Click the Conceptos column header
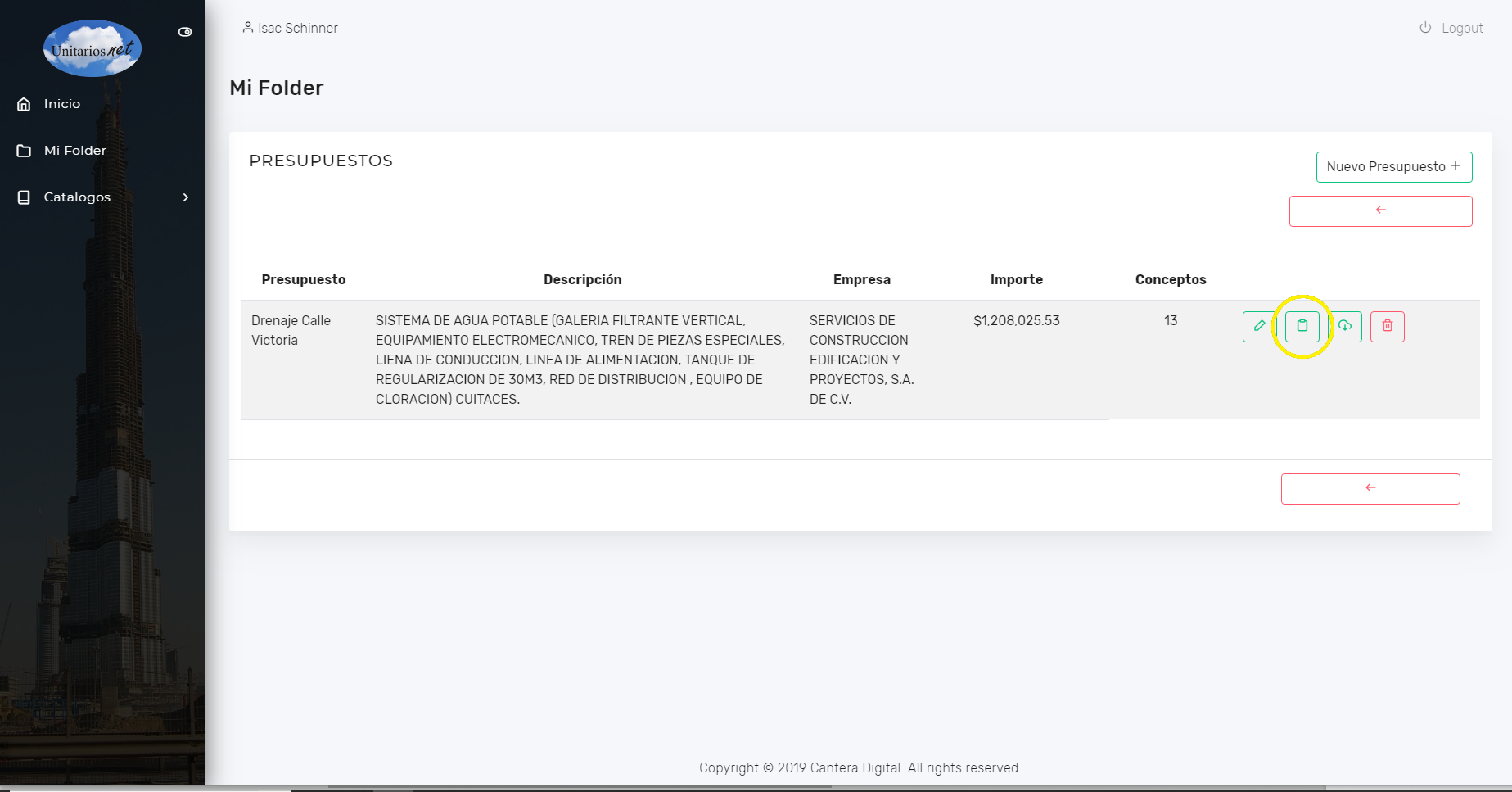The width and height of the screenshot is (1512, 792). [1171, 280]
